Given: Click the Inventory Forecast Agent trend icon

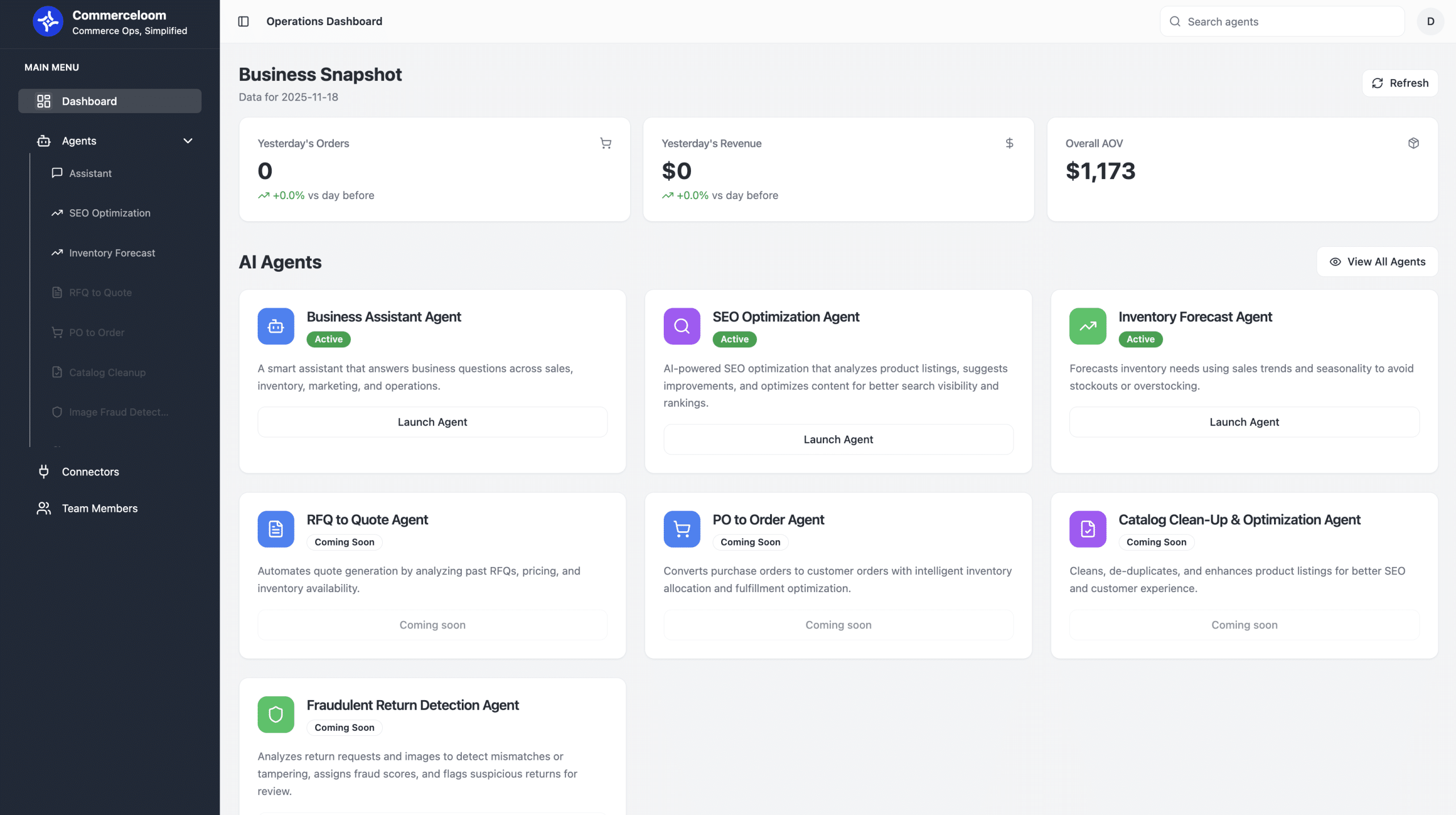Looking at the screenshot, I should pyautogui.click(x=1087, y=326).
